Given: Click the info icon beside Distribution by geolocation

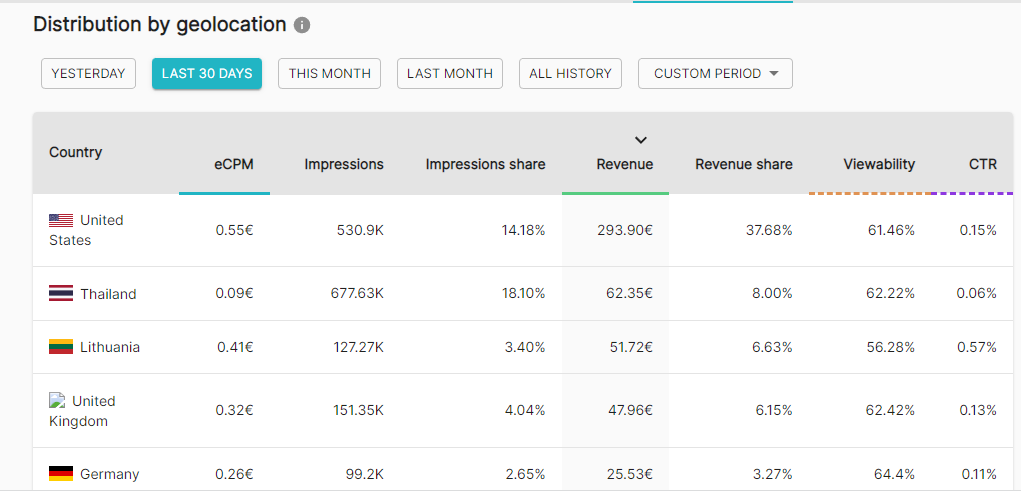Looking at the screenshot, I should click(301, 25).
